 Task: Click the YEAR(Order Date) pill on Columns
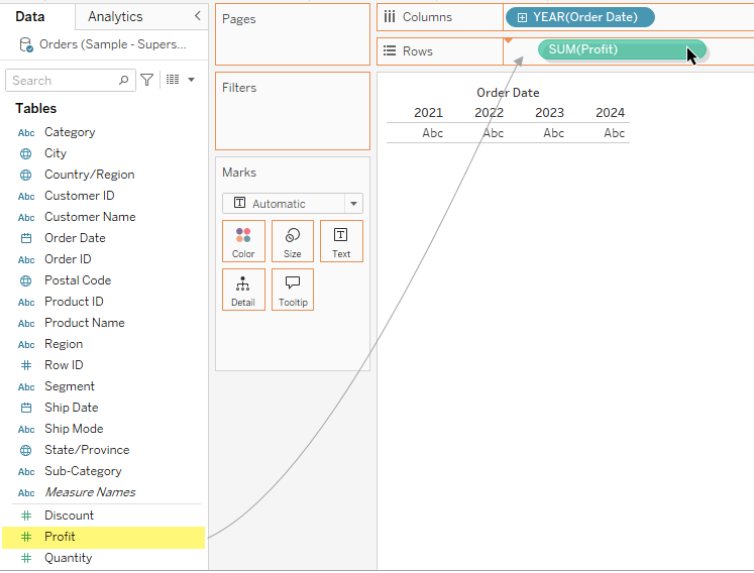click(580, 17)
